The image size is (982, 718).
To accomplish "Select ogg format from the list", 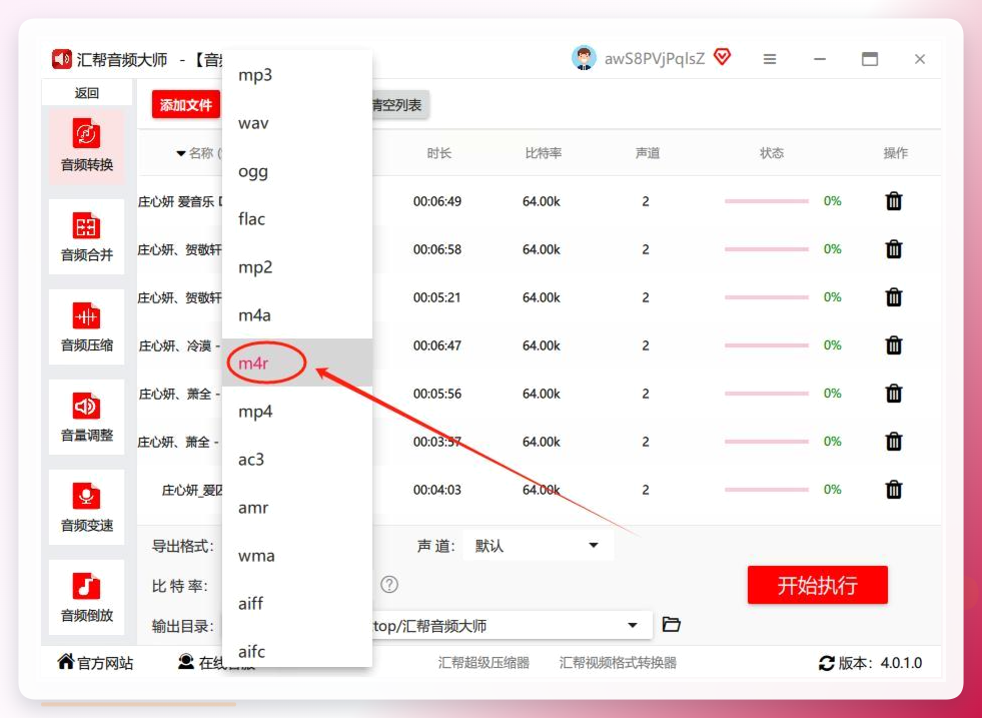I will coord(297,171).
